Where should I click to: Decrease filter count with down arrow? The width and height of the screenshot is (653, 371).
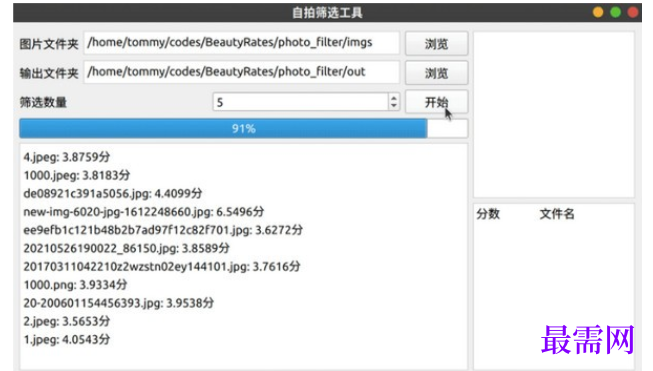[x=394, y=106]
